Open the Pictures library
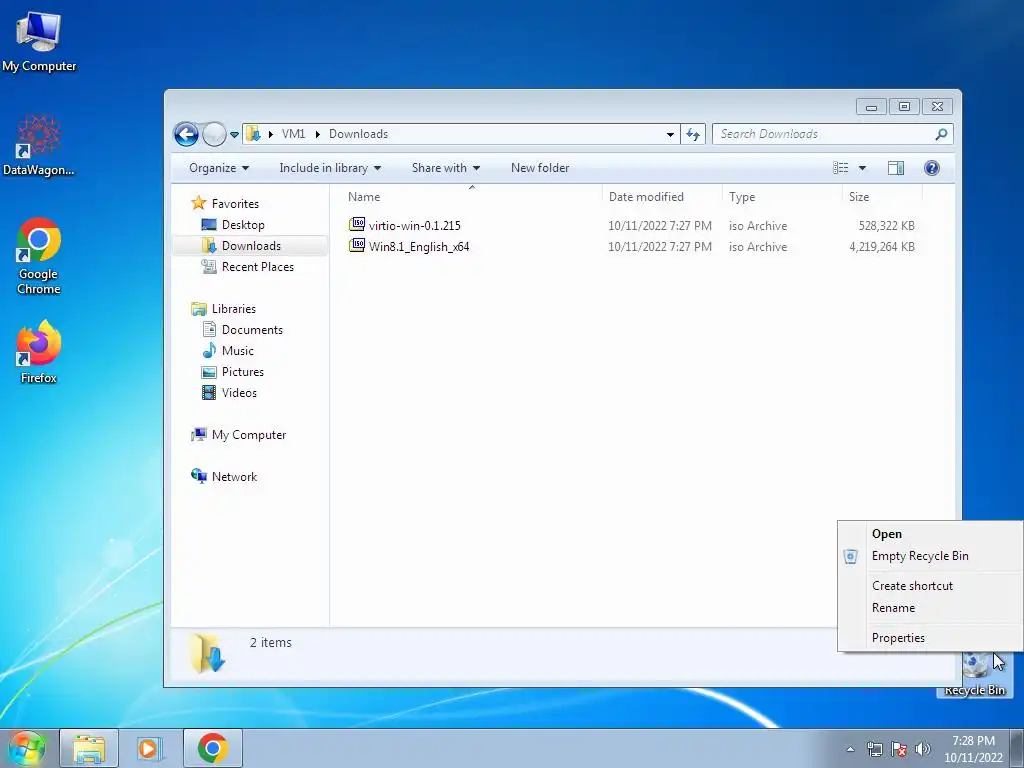The image size is (1024, 768). point(242,372)
